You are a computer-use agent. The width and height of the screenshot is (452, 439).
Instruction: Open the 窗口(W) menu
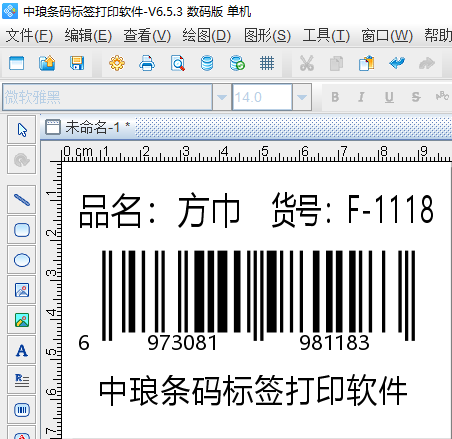click(x=387, y=35)
